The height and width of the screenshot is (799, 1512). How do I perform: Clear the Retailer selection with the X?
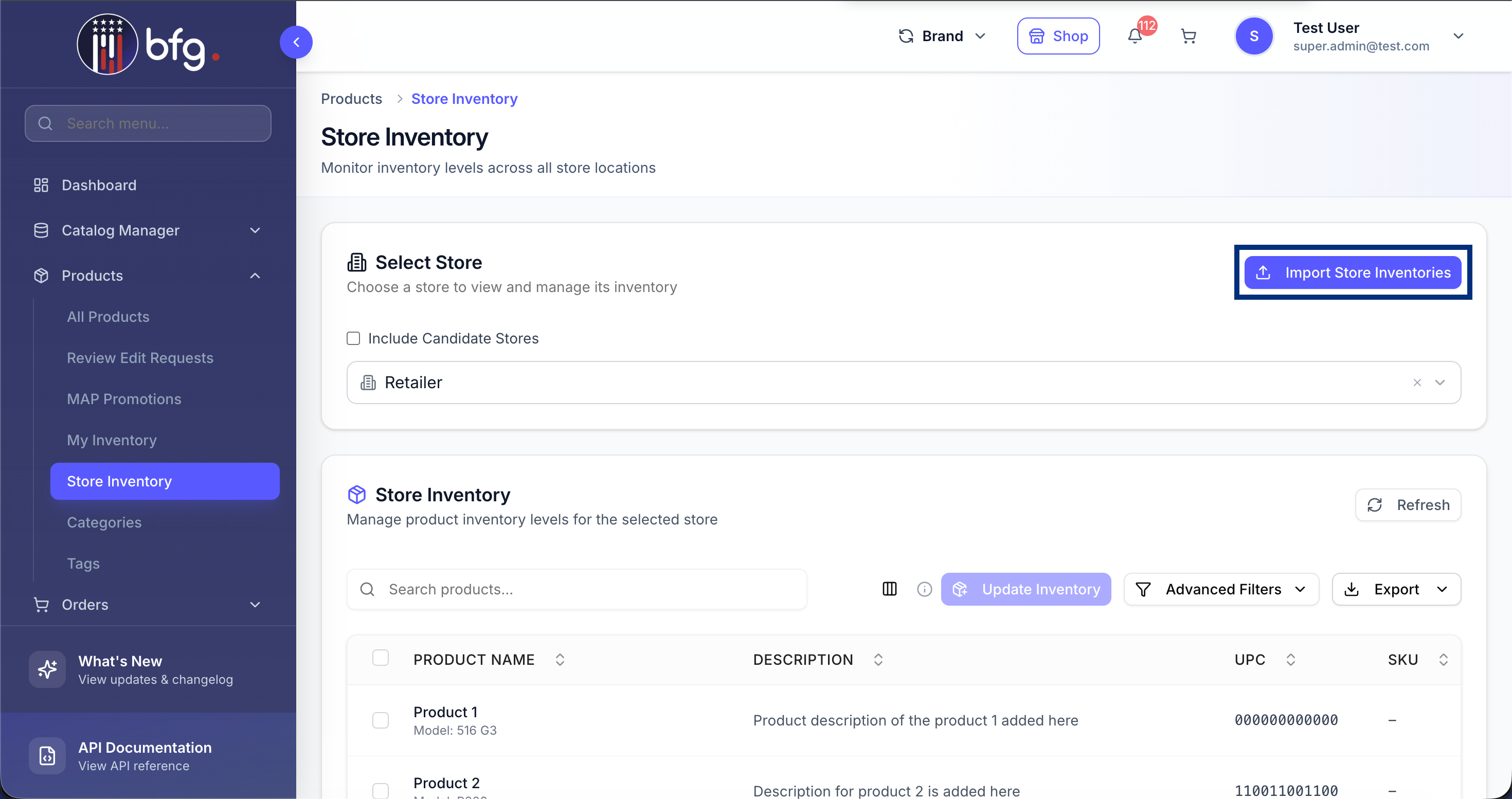tap(1417, 383)
